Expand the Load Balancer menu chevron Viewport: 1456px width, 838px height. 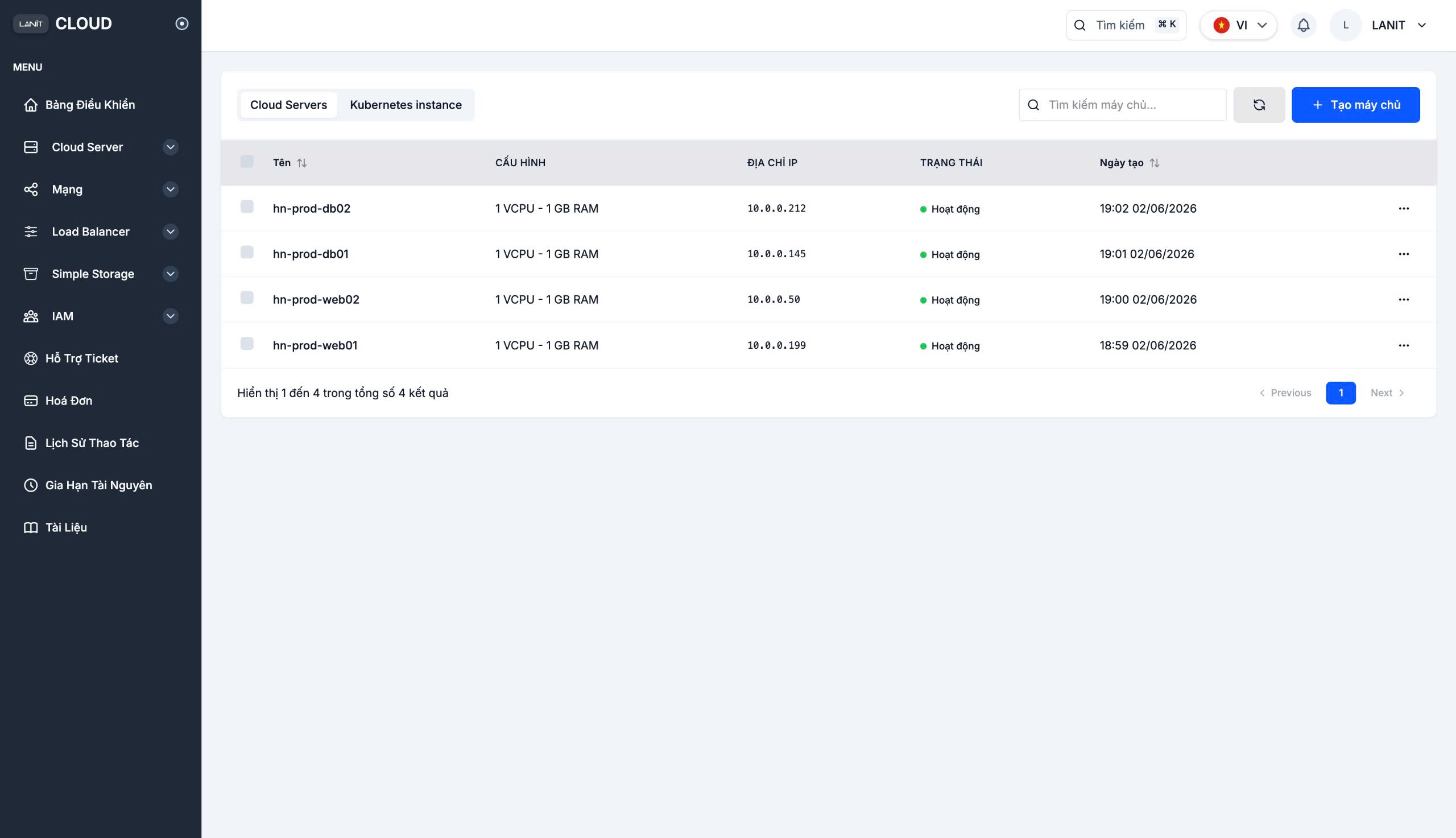click(170, 232)
